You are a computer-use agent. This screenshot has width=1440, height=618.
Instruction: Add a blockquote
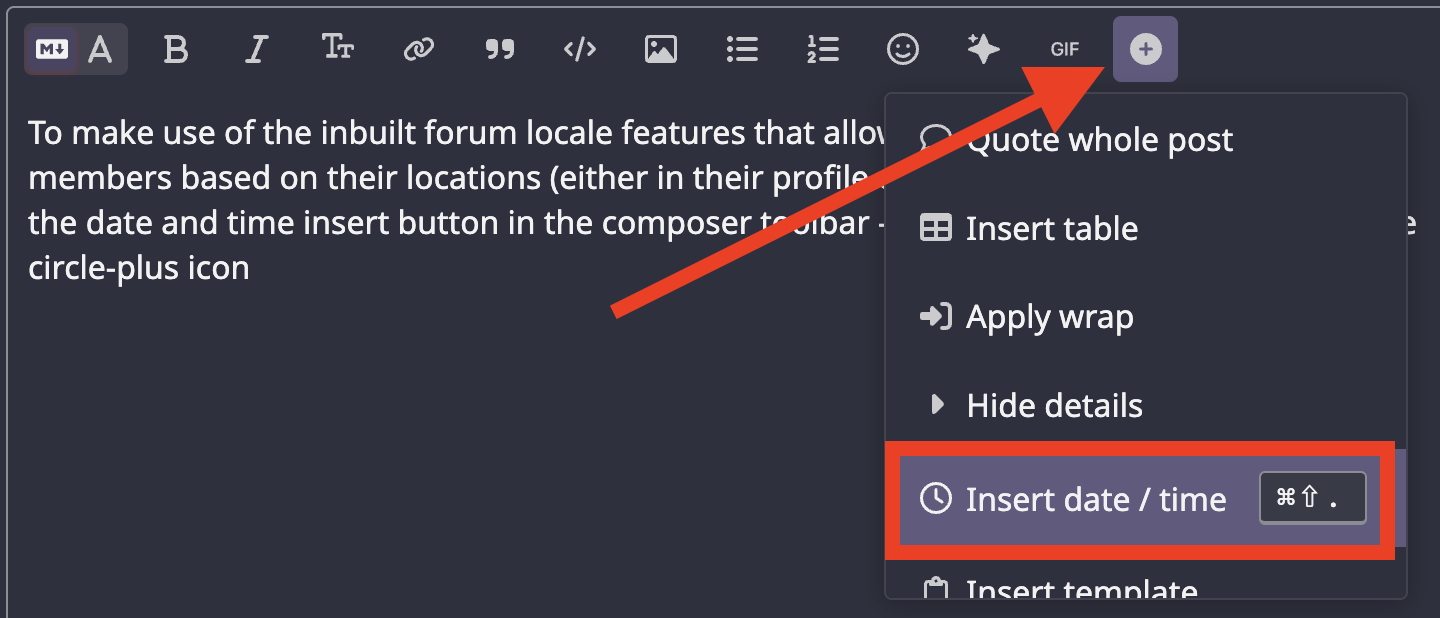click(499, 49)
